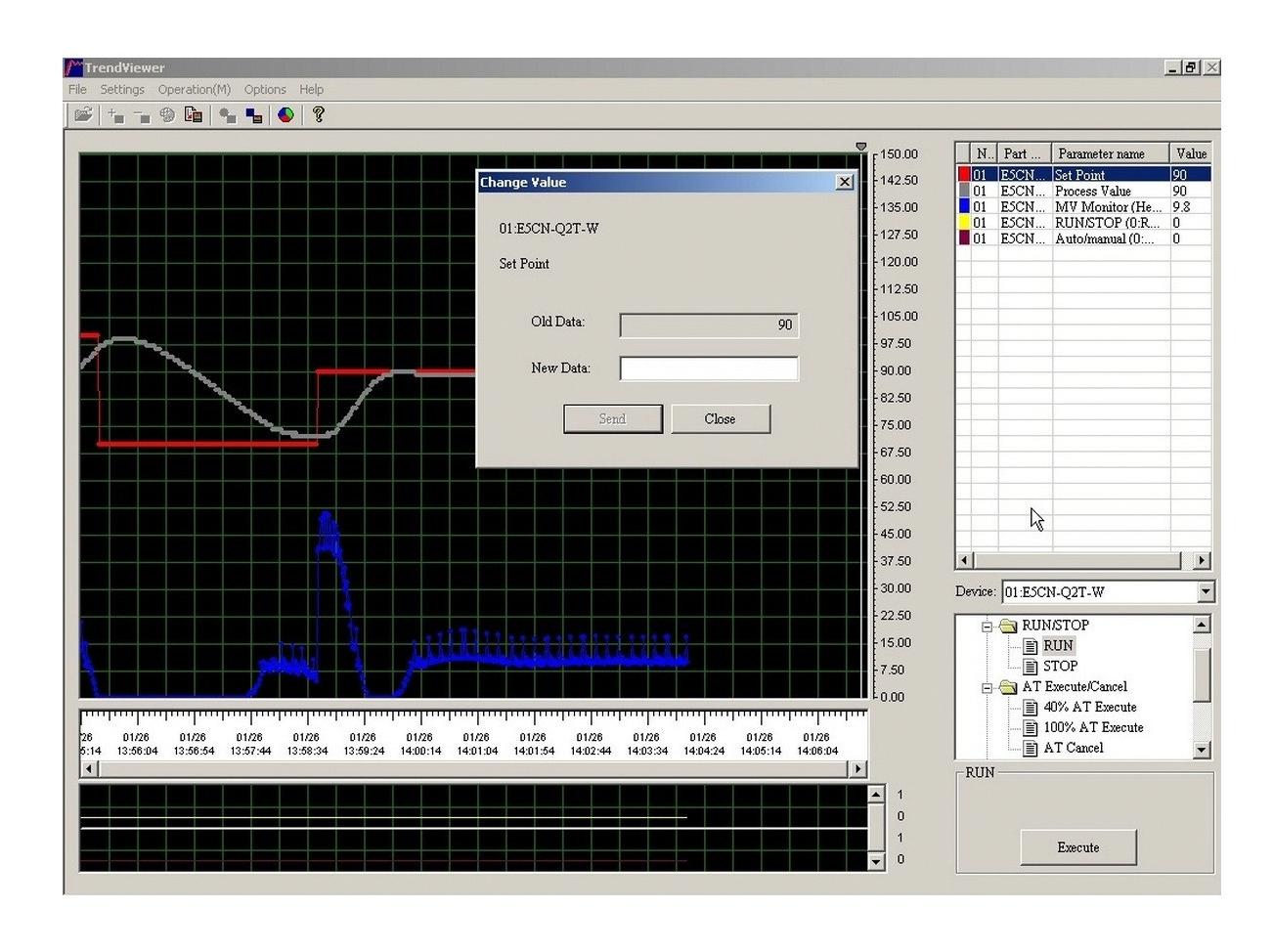Open the Settings menu
This screenshot has width=1273, height=952.
[x=121, y=89]
